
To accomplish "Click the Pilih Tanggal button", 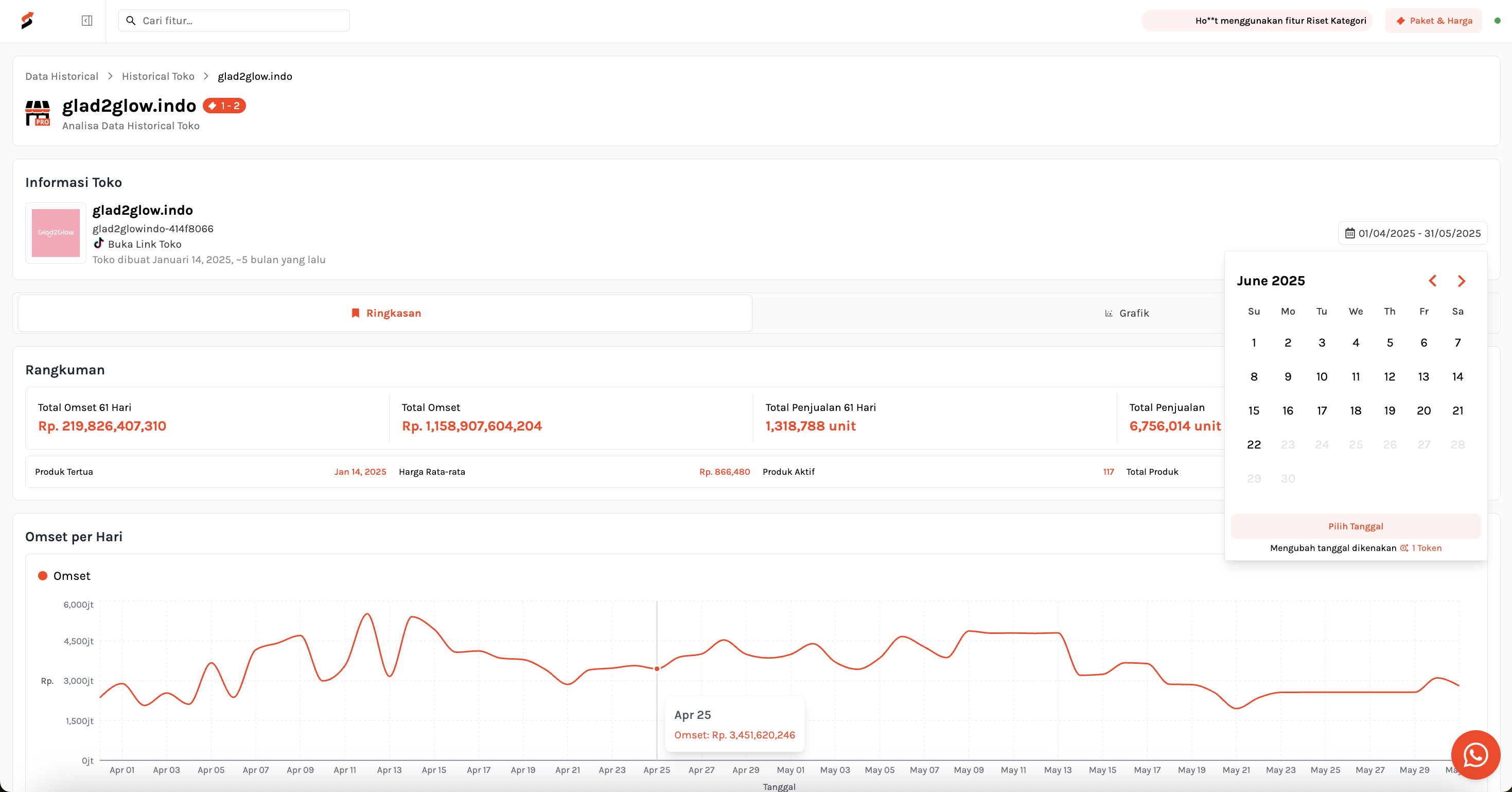I will click(1355, 526).
